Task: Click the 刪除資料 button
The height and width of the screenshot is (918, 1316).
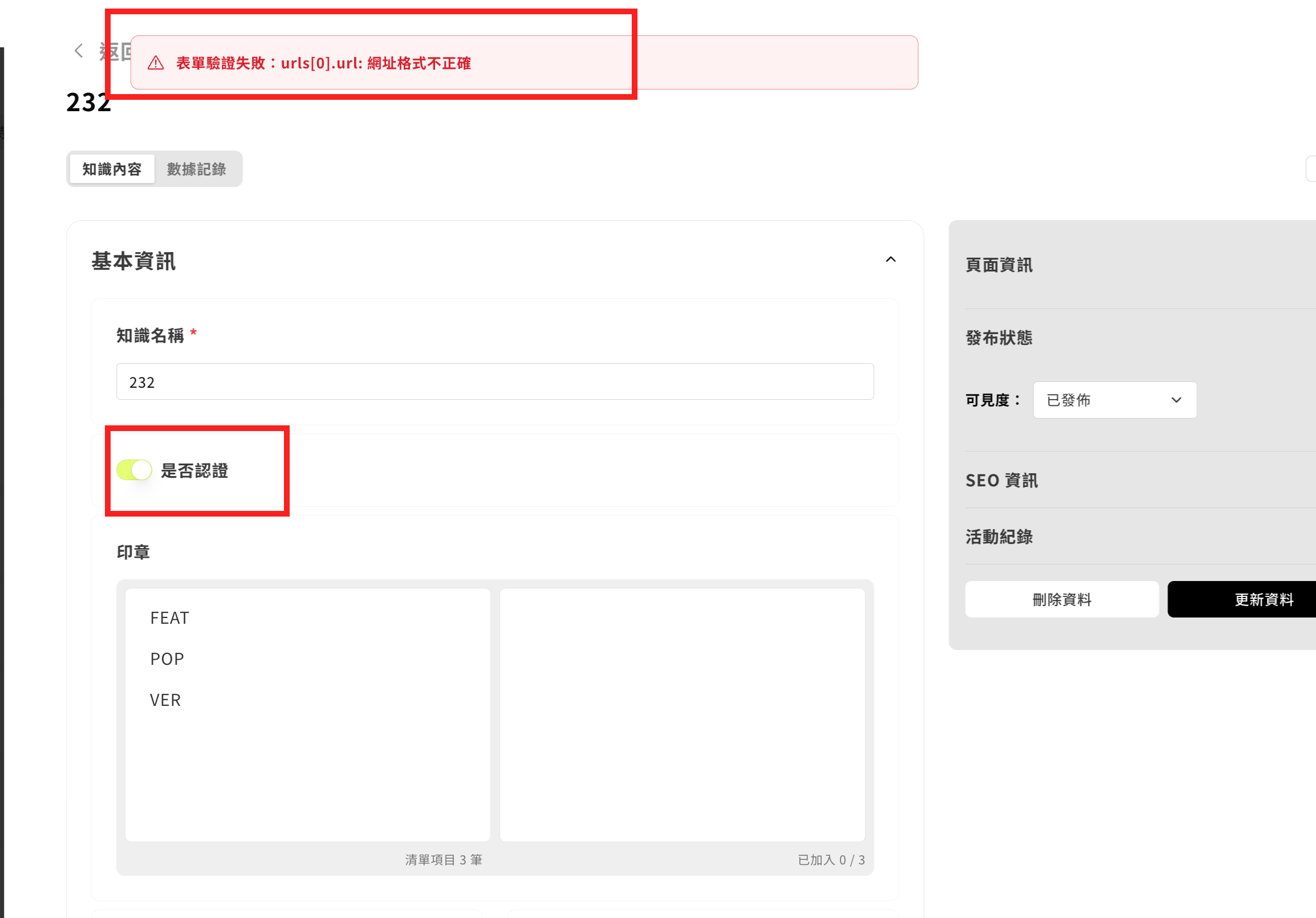Action: click(x=1061, y=599)
